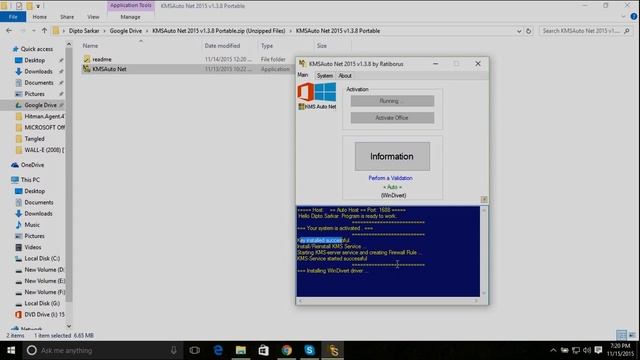Image resolution: width=640 pixels, height=360 pixels.
Task: Open the File menu in Explorer
Action: tap(13, 17)
